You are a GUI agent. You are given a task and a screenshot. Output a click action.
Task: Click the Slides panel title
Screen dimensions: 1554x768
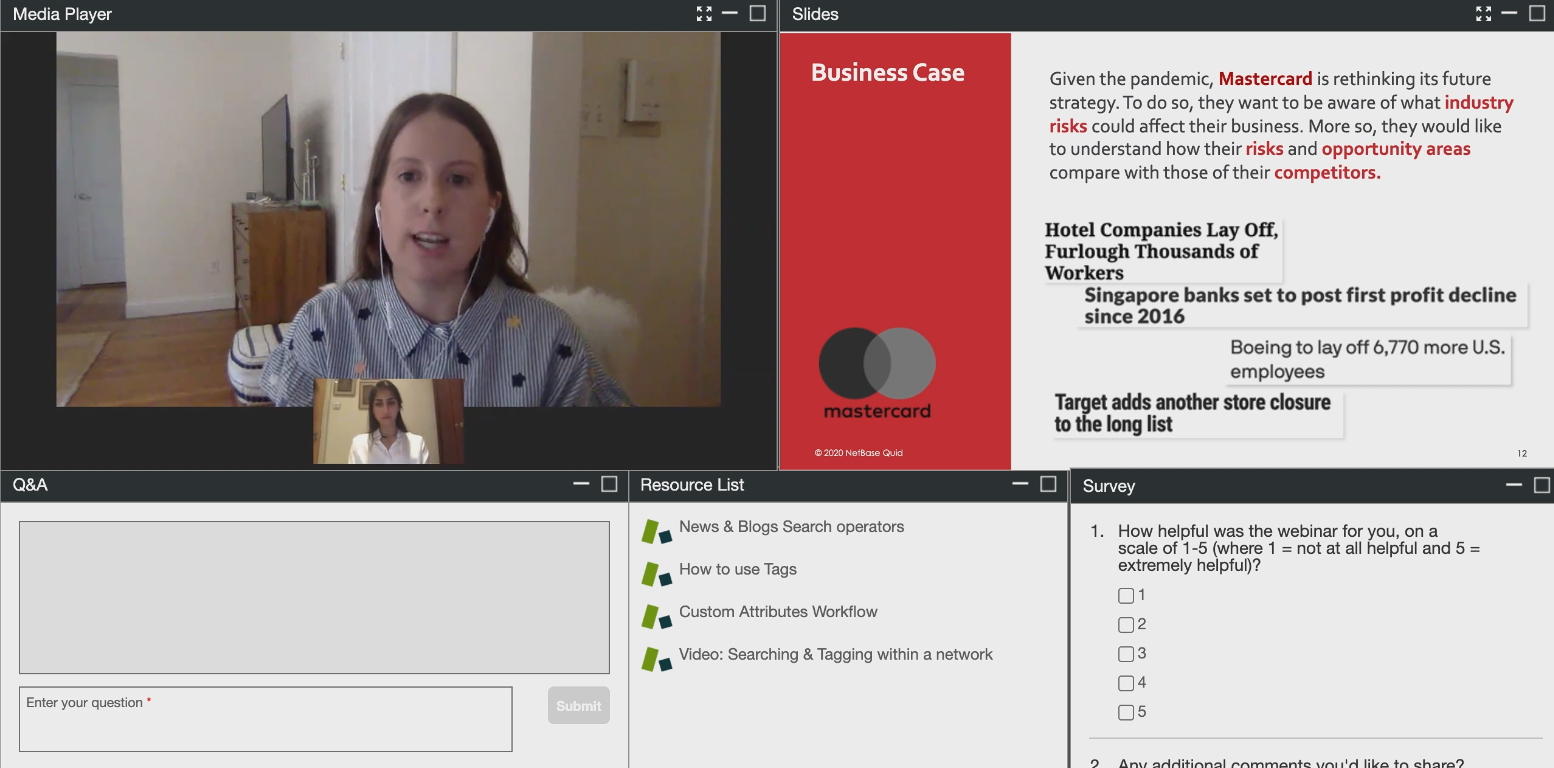point(815,14)
